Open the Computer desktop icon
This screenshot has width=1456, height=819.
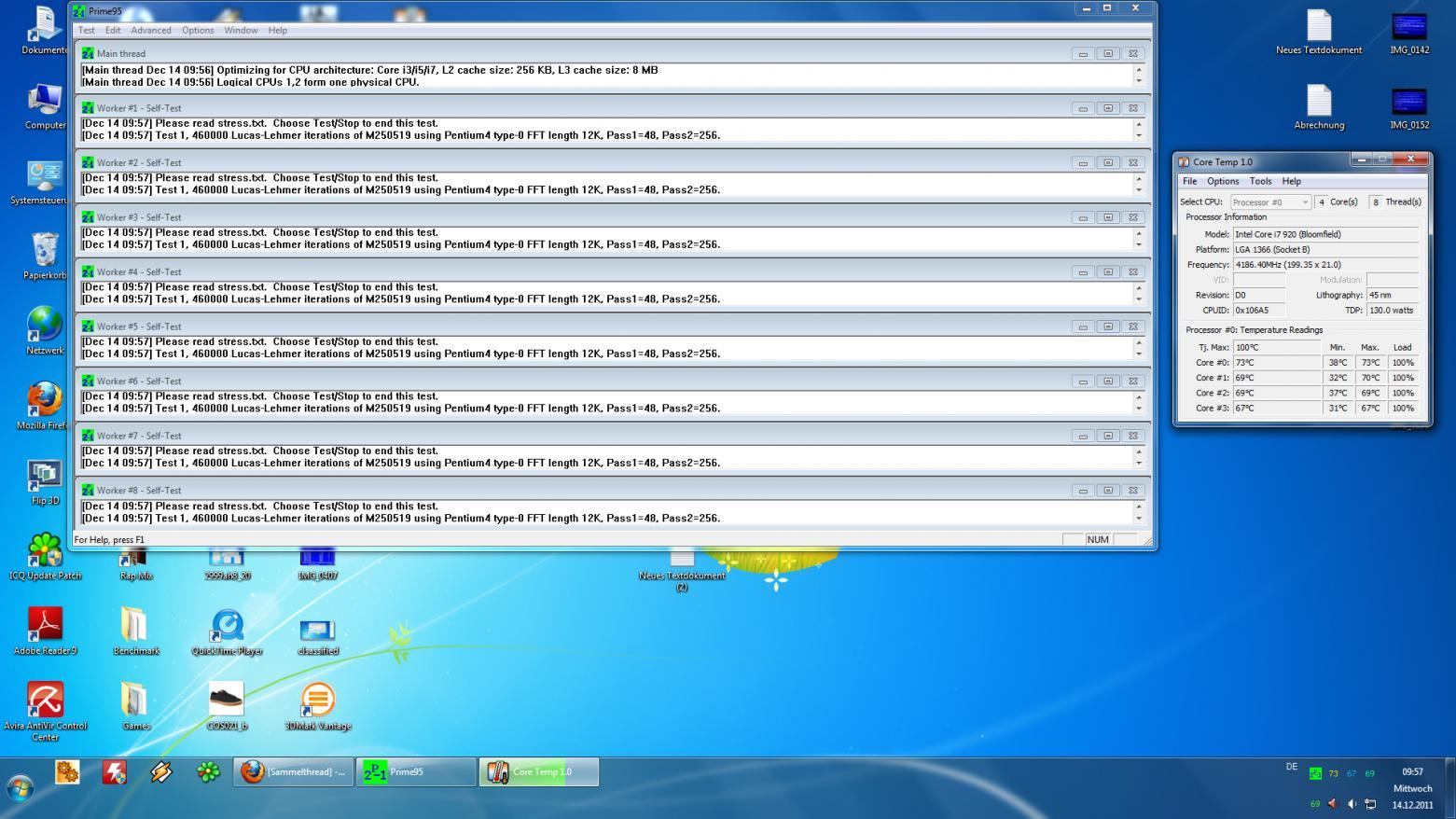click(x=45, y=105)
